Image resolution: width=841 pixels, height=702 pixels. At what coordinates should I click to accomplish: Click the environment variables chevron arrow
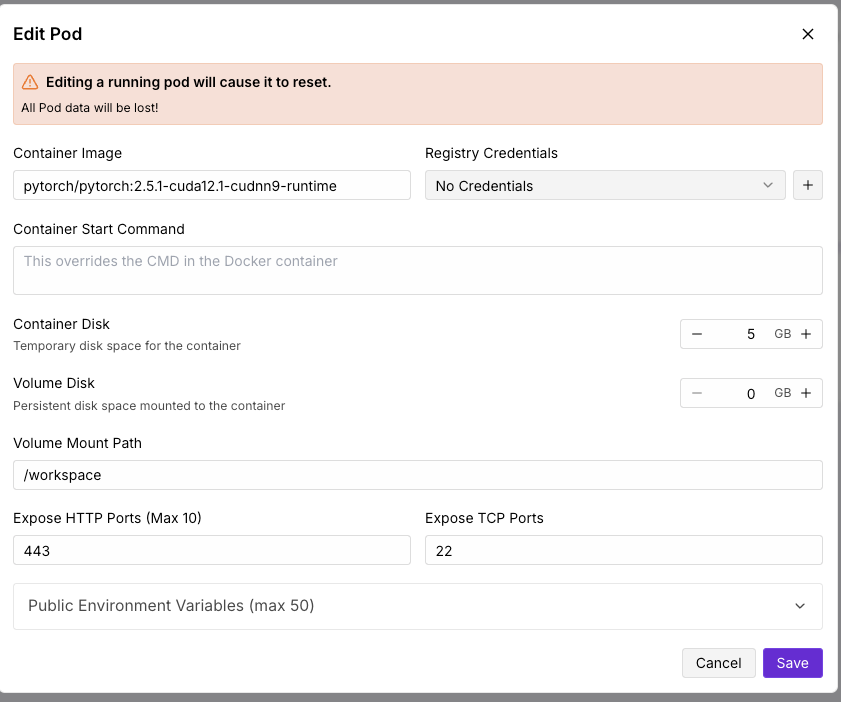800,606
